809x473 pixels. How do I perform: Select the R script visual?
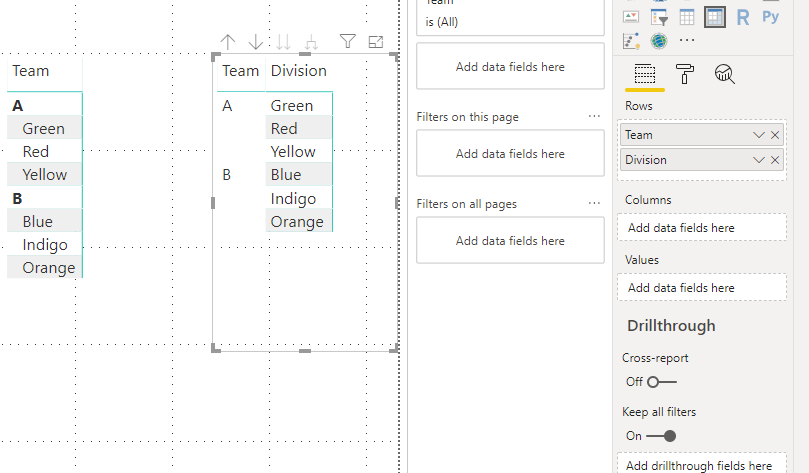pyautogui.click(x=742, y=18)
